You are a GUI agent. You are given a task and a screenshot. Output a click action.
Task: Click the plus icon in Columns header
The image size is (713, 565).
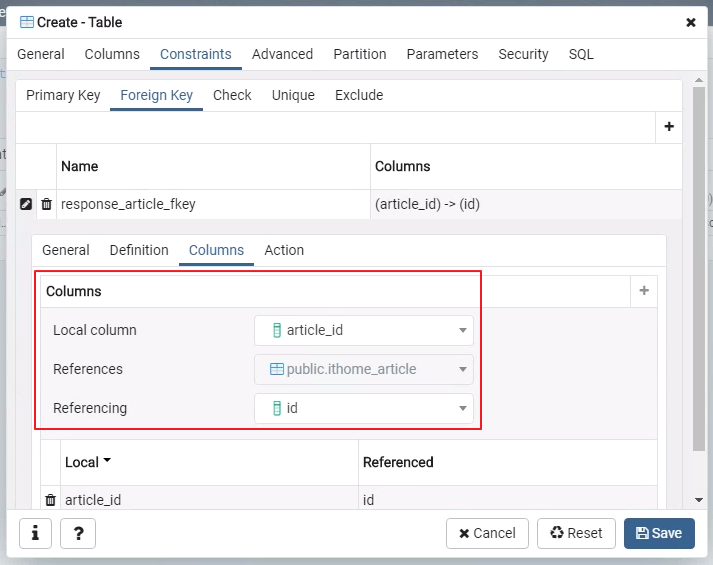point(644,291)
